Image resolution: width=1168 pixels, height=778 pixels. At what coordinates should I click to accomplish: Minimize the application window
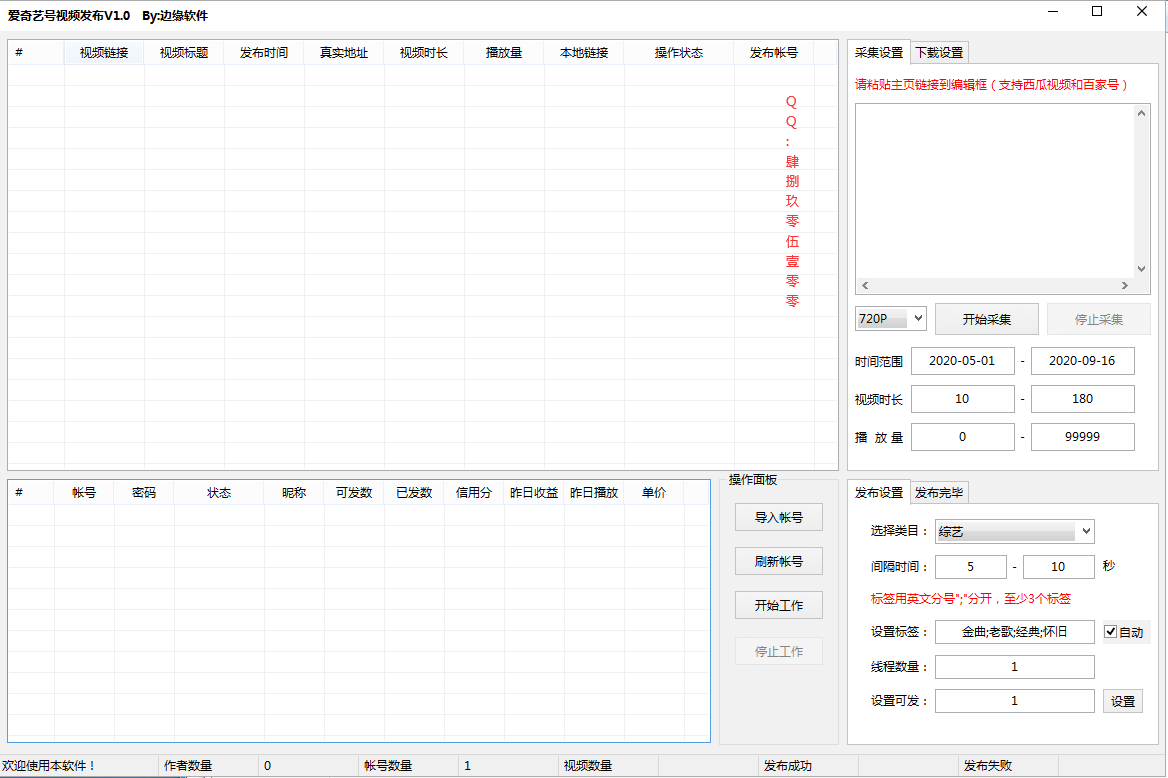pos(1053,11)
